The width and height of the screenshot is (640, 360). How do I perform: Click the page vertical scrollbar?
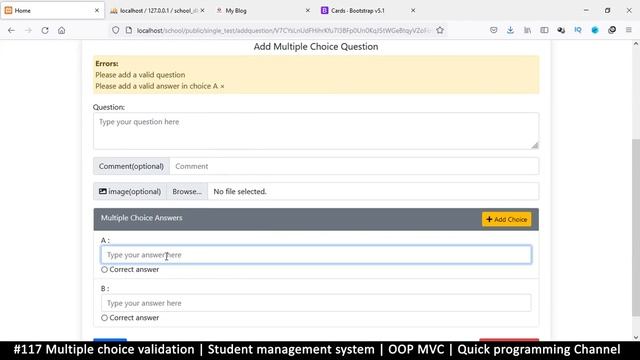(636, 227)
